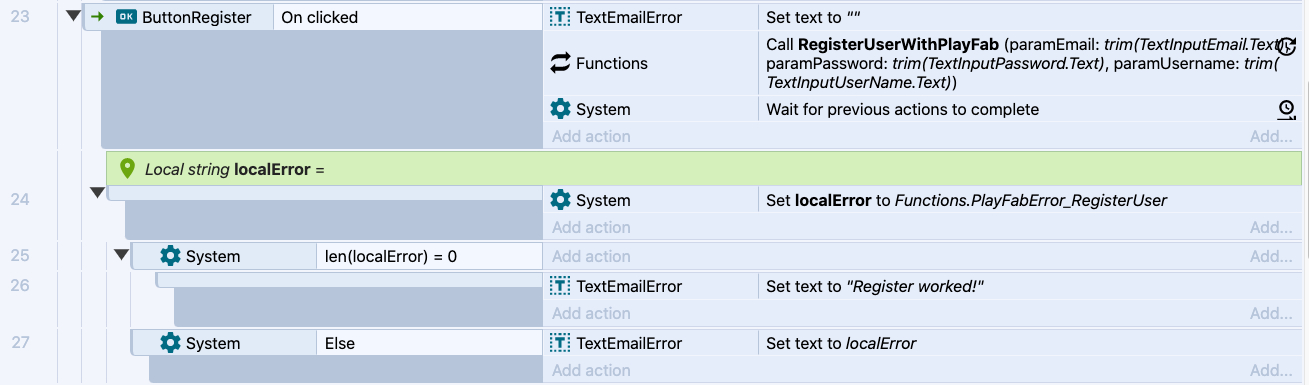Click Add... link in event 25 row
The width and height of the screenshot is (1309, 385).
tap(1271, 256)
